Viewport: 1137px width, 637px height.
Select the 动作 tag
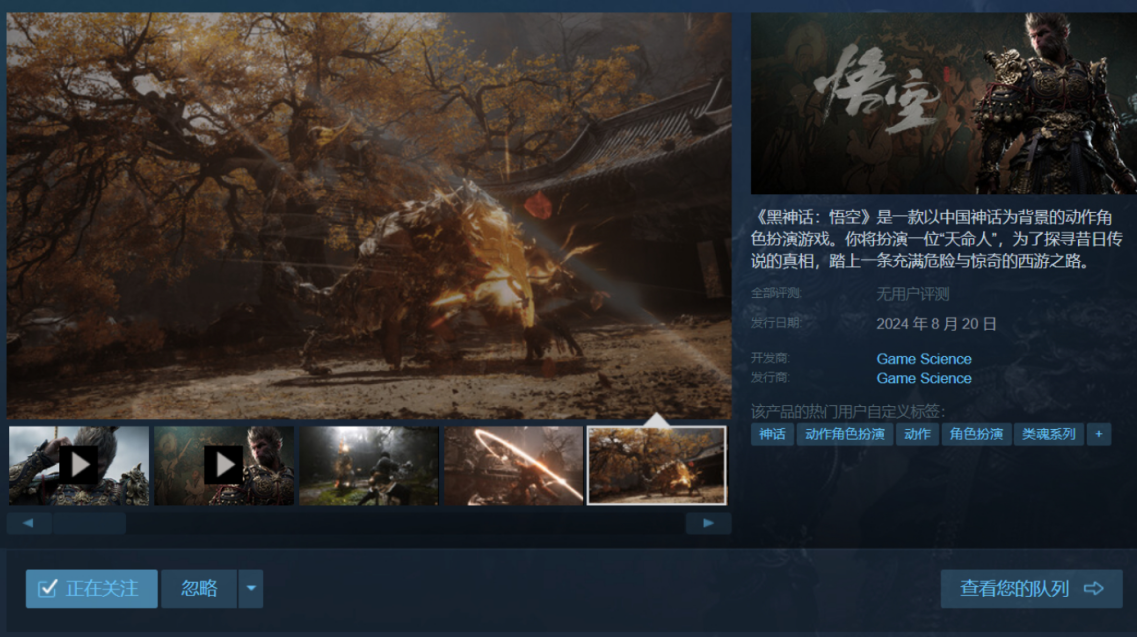[x=917, y=434]
